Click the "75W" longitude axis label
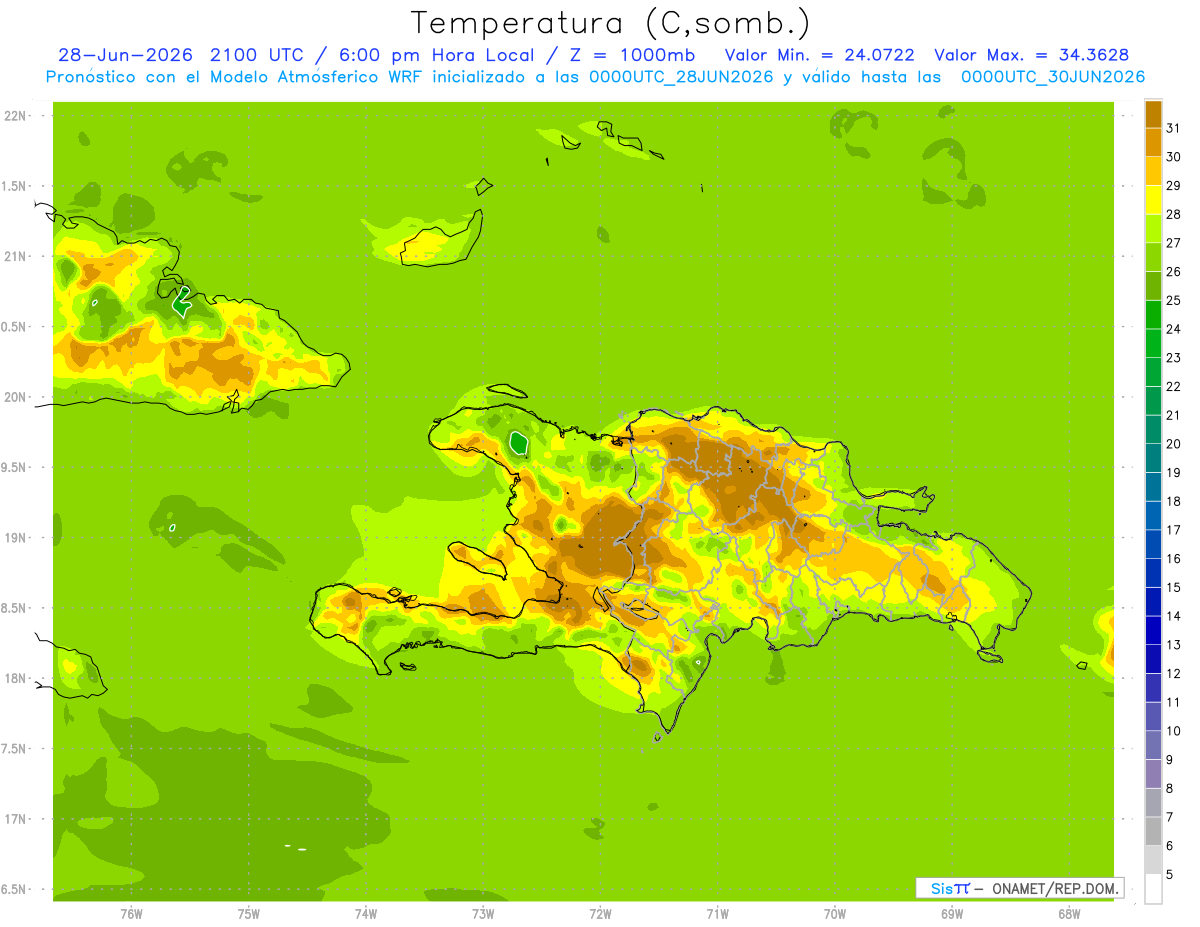This screenshot has height=927, width=1200. coord(248,914)
